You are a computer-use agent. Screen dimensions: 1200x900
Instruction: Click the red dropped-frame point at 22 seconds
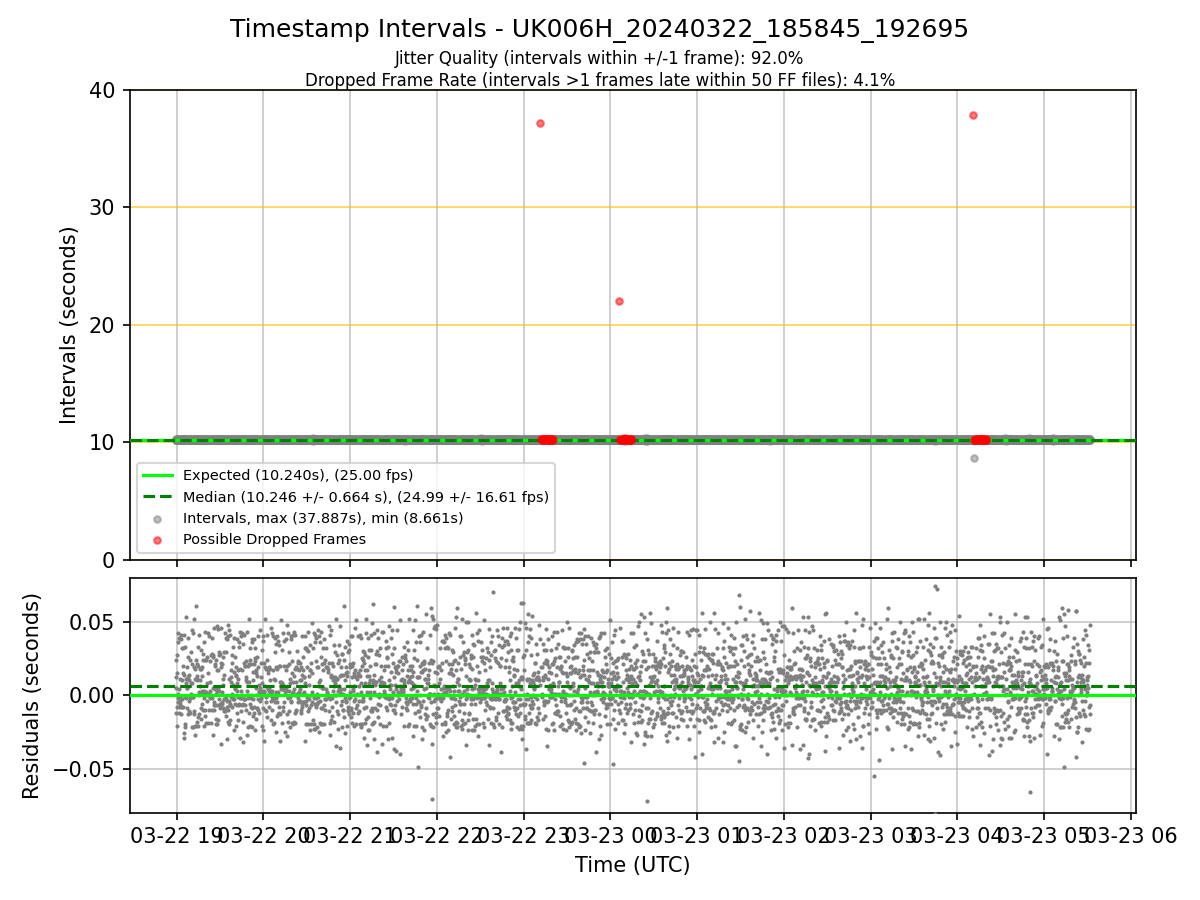(619, 301)
